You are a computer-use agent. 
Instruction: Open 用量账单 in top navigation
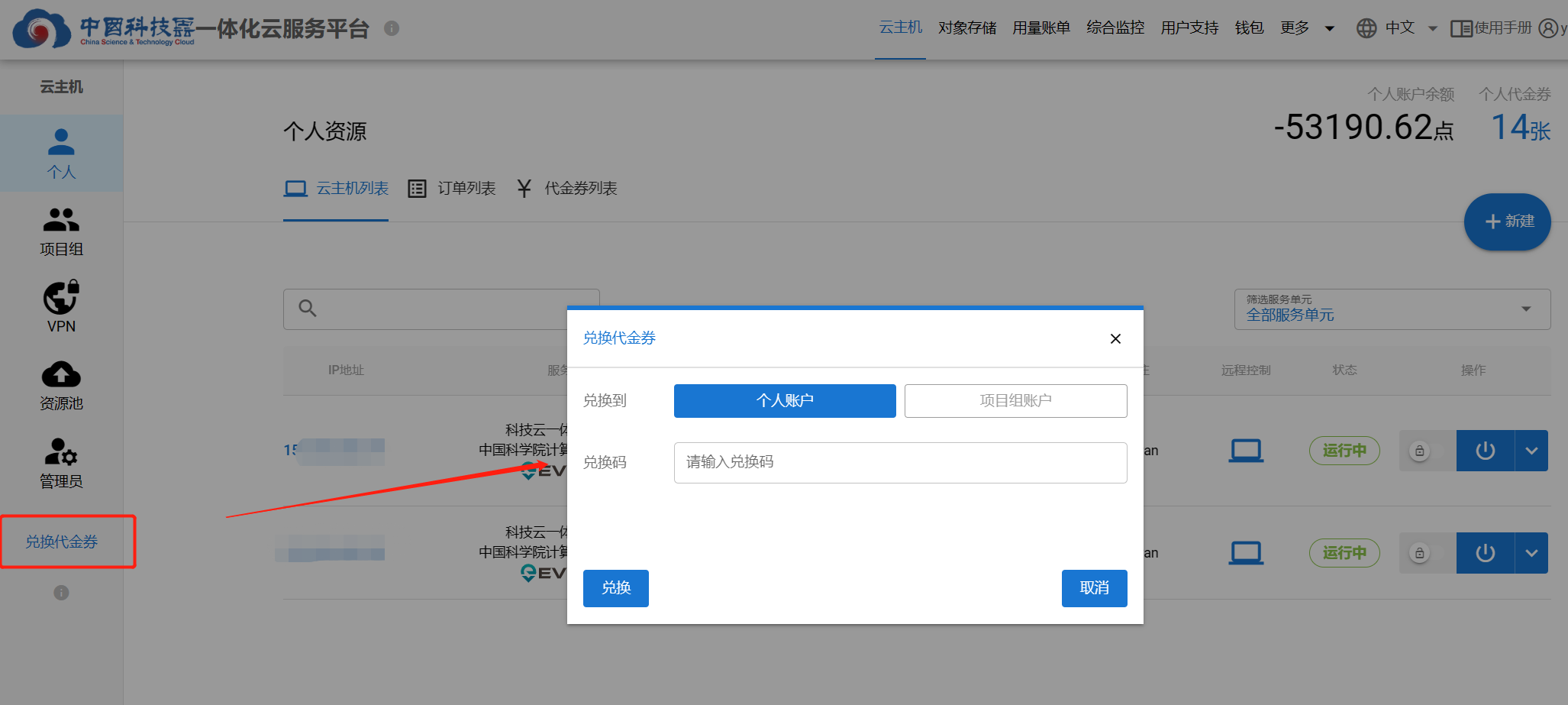pos(1041,28)
